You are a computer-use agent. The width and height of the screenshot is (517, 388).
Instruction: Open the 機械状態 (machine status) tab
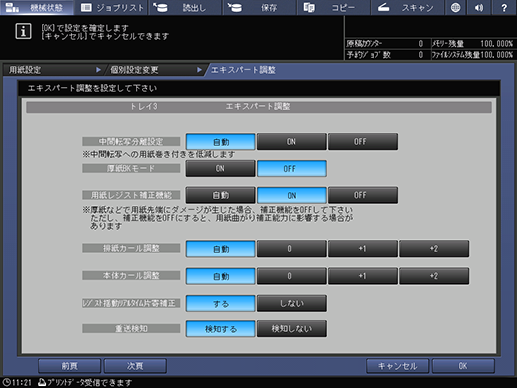click(x=37, y=7)
